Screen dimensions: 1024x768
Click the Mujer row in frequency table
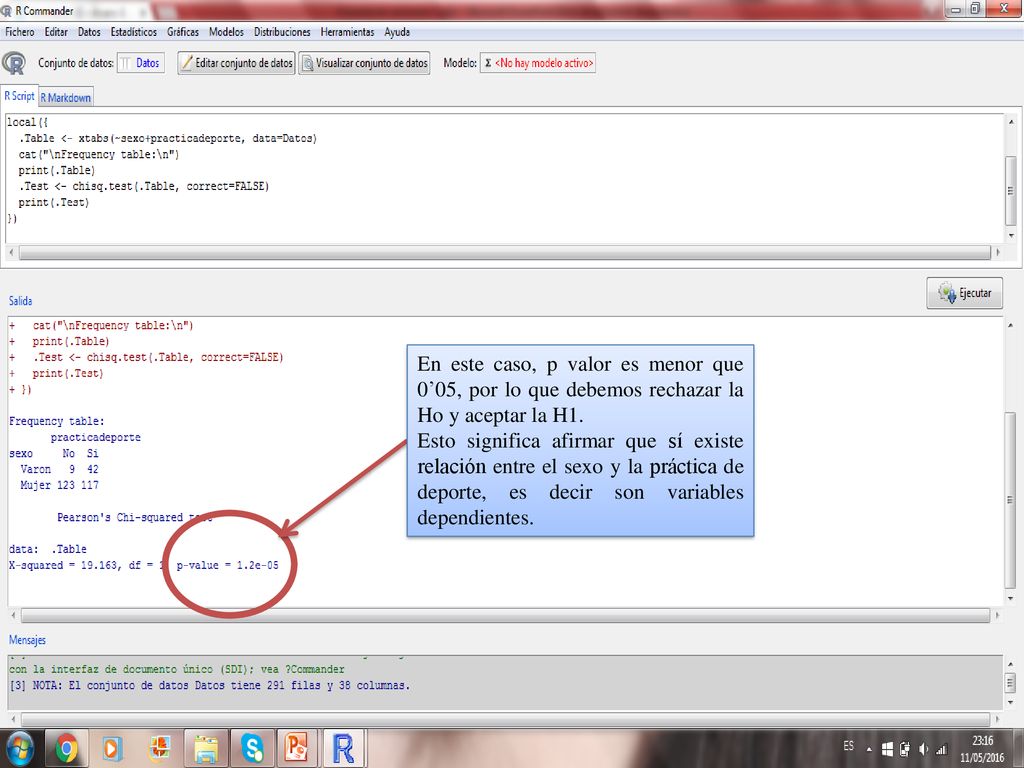tap(59, 485)
